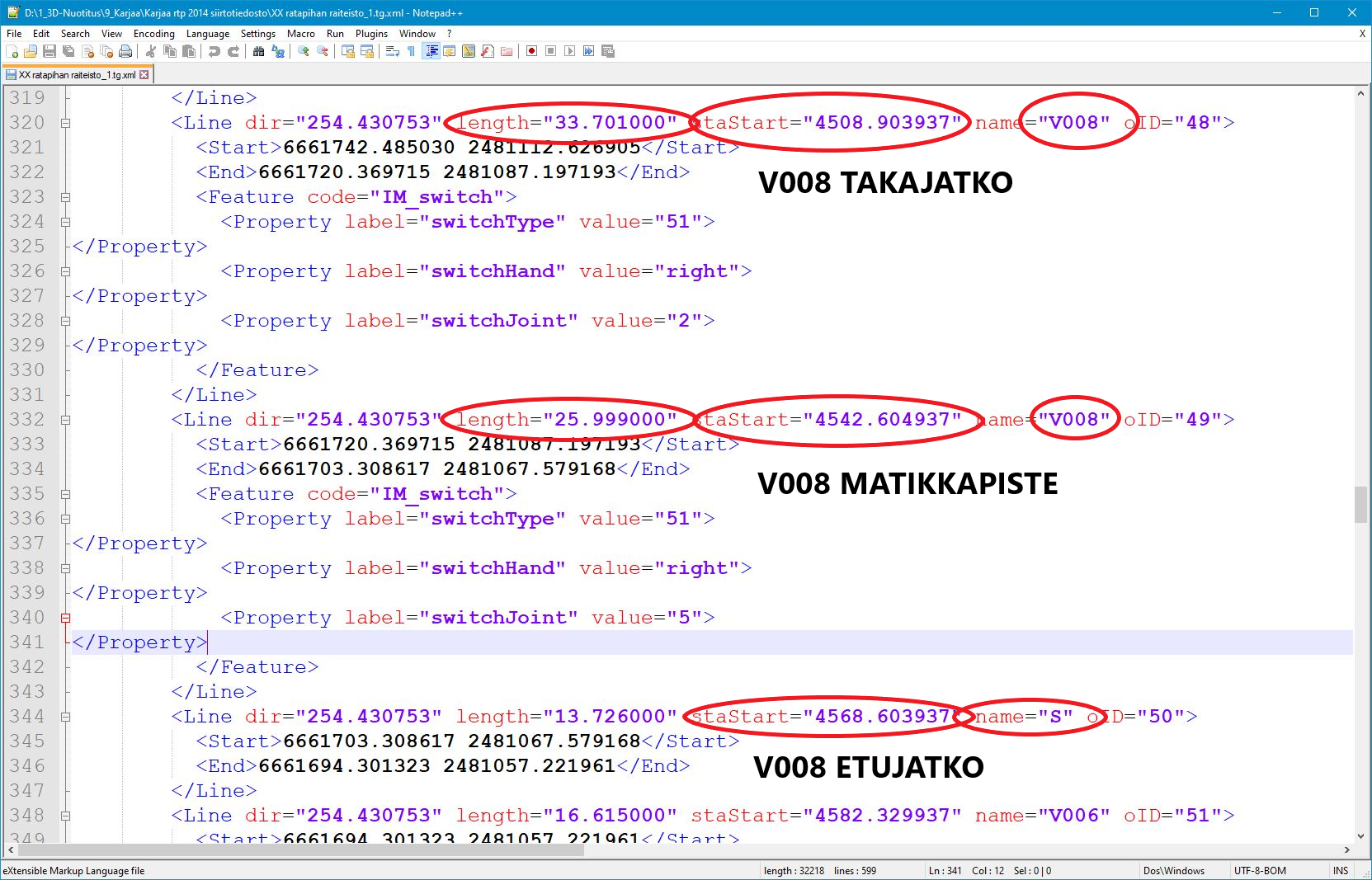Open the Replace dialog via its toolbar icon

click(x=279, y=51)
